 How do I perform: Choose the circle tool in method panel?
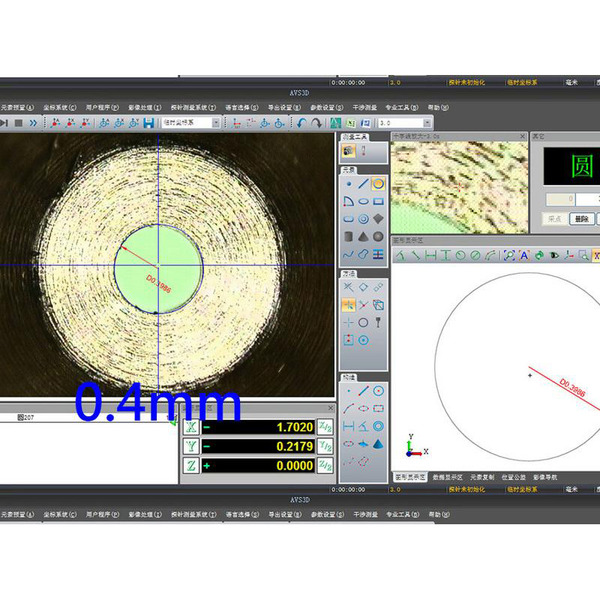coord(363,323)
